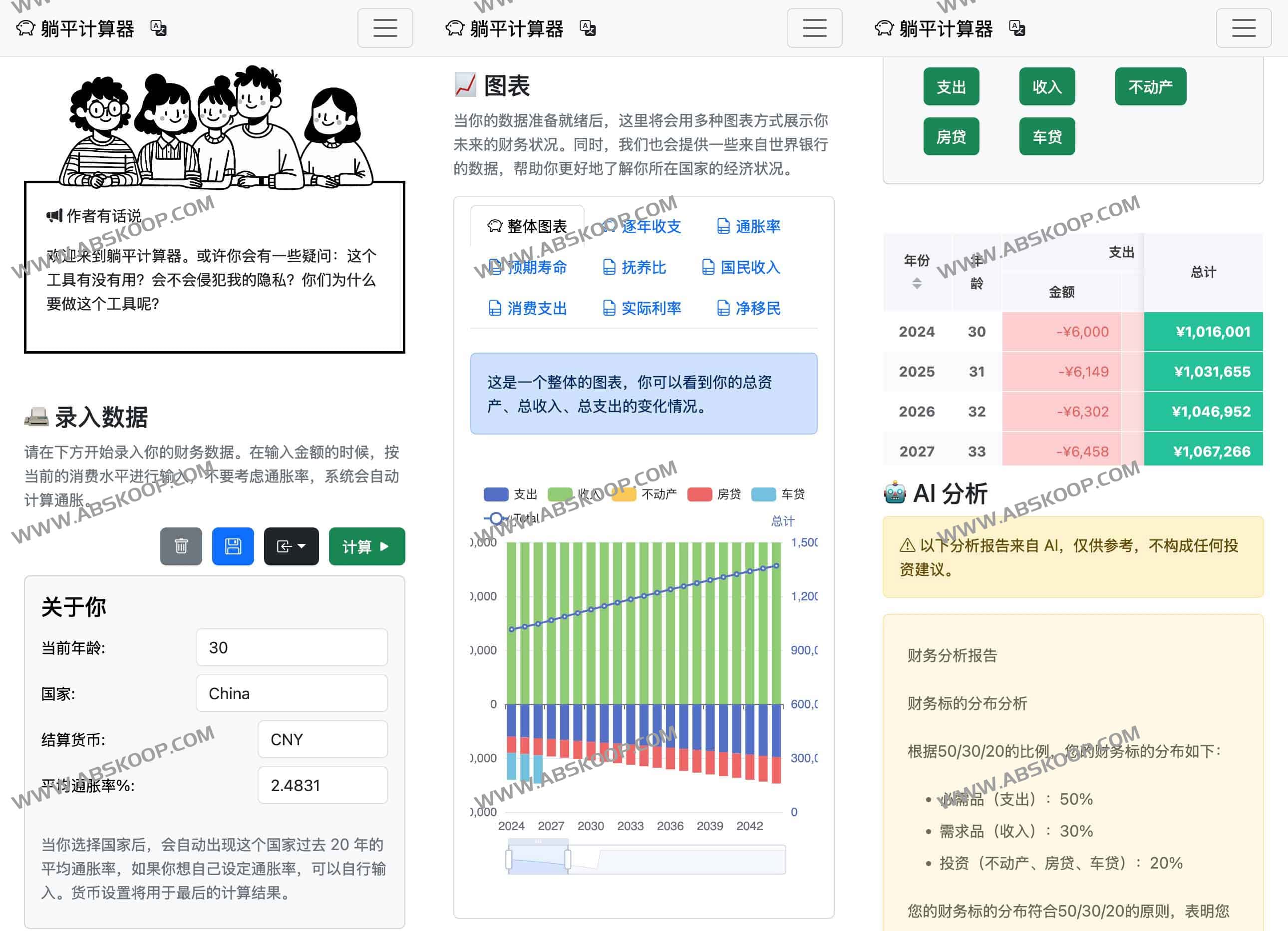
Task: Sort table by 年份 column arrows
Action: 917,283
